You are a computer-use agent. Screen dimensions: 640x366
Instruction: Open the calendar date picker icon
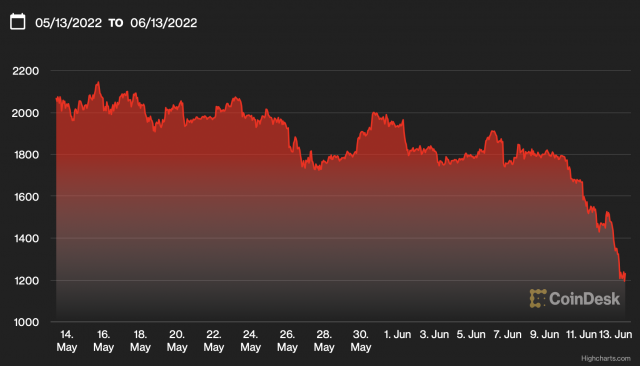tap(18, 22)
